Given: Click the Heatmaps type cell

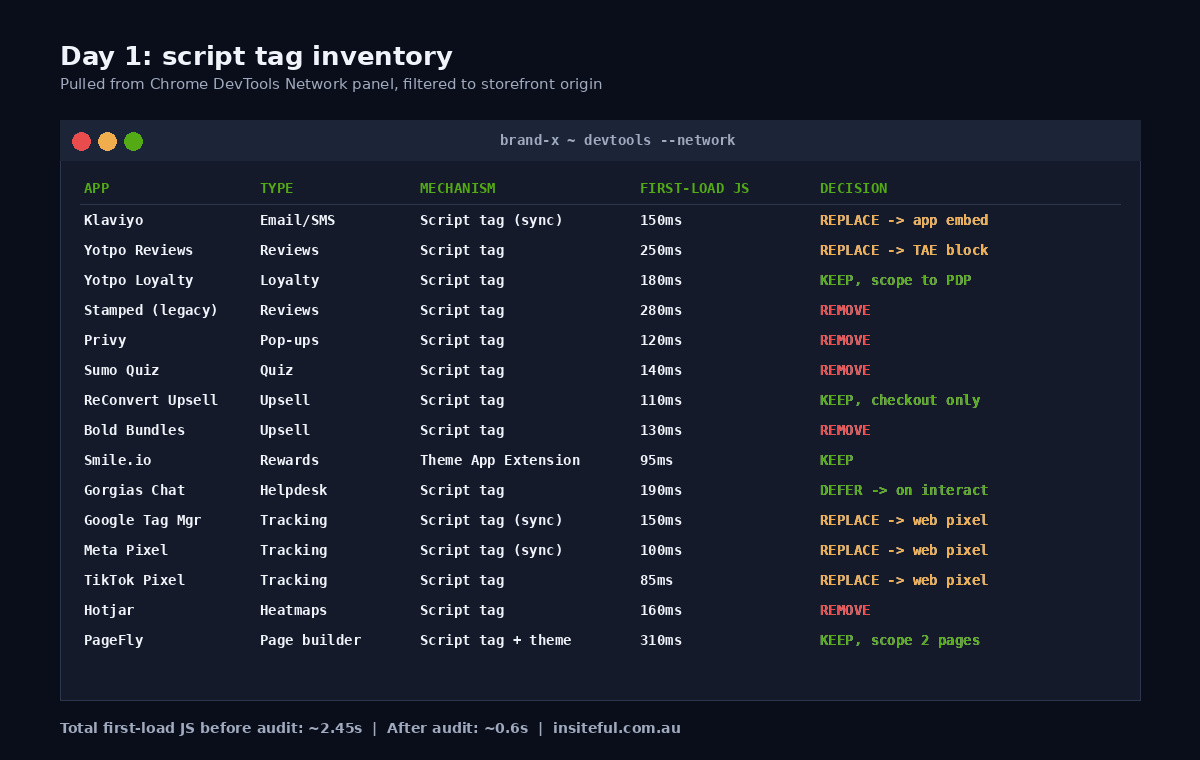Looking at the screenshot, I should [x=293, y=610].
